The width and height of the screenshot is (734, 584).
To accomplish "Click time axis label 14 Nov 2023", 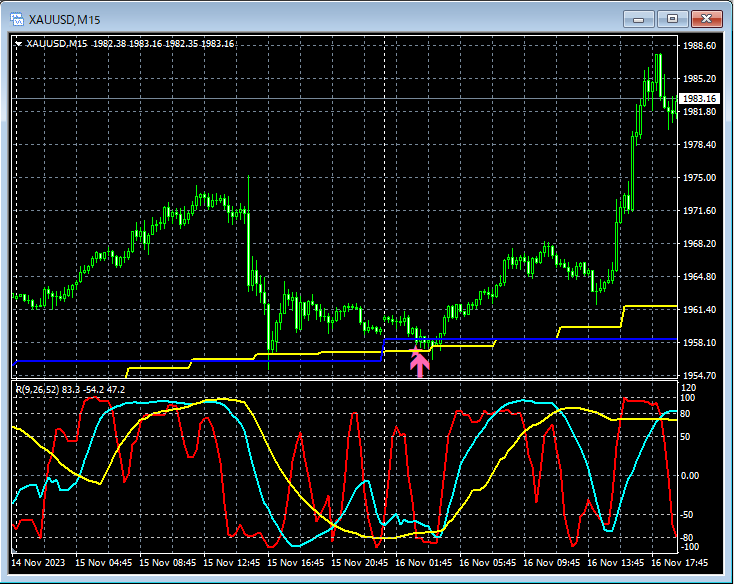I will click(38, 562).
